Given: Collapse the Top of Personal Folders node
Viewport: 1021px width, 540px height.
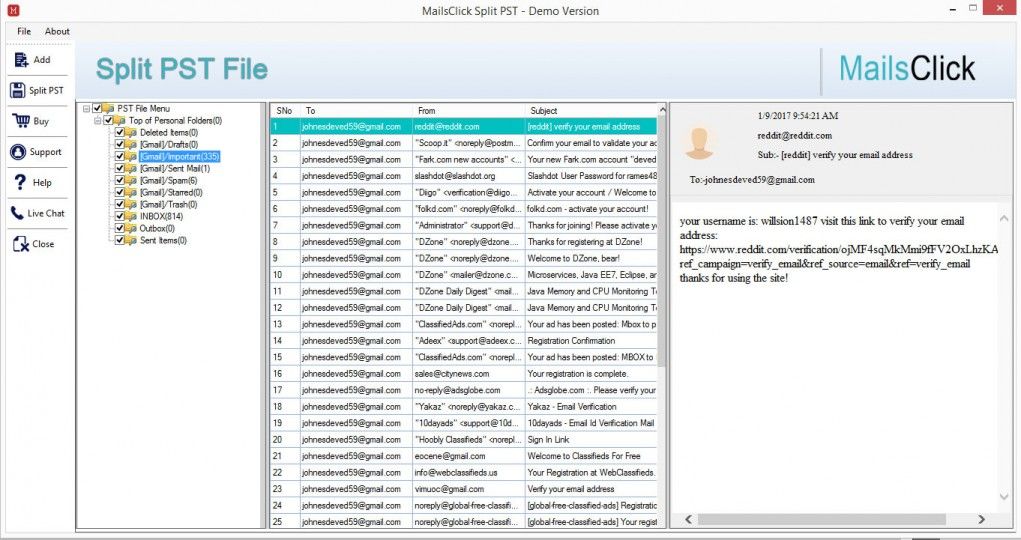Looking at the screenshot, I should (x=97, y=121).
